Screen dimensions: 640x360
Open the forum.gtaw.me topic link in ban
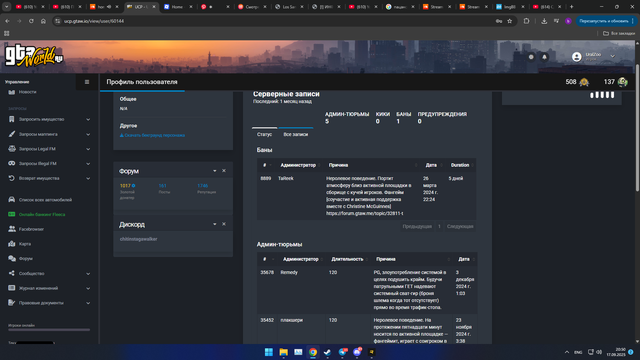pyautogui.click(x=364, y=213)
